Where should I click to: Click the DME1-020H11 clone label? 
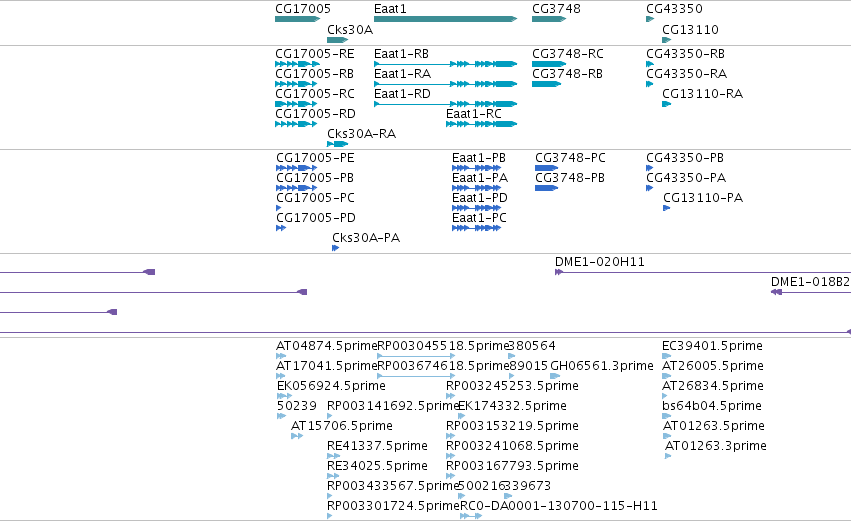pyautogui.click(x=600, y=262)
